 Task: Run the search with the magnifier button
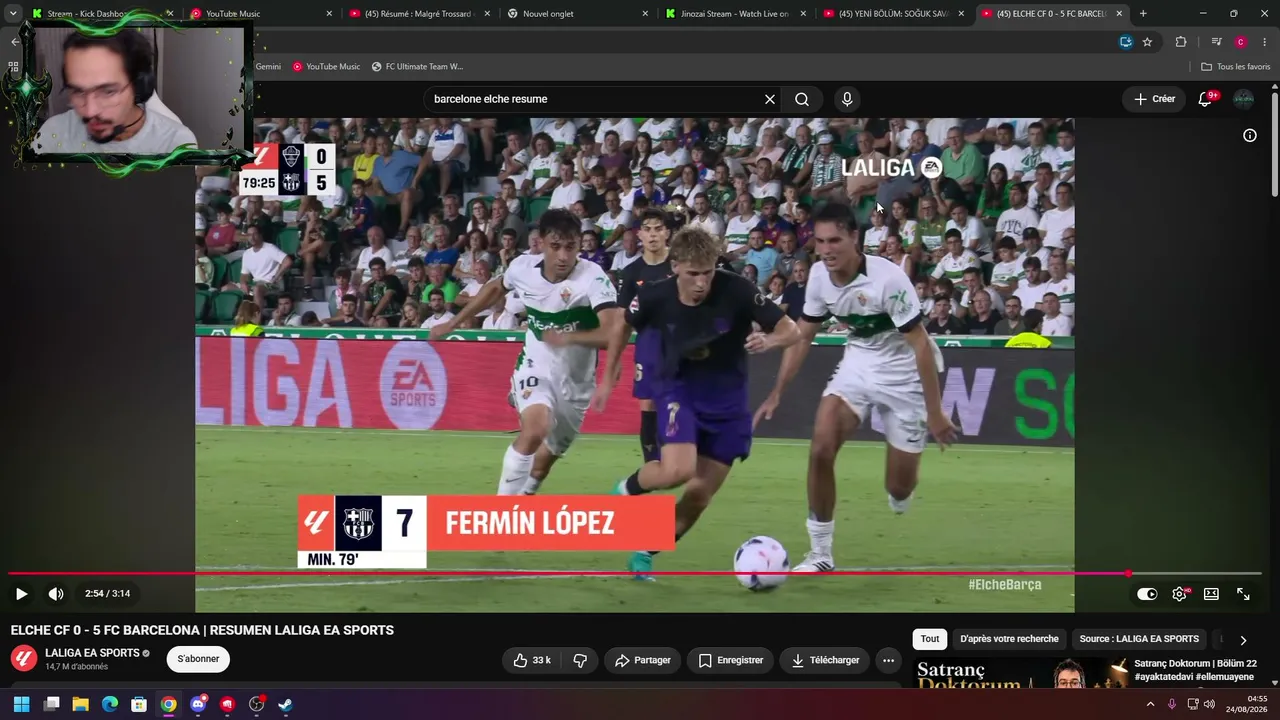click(x=802, y=99)
